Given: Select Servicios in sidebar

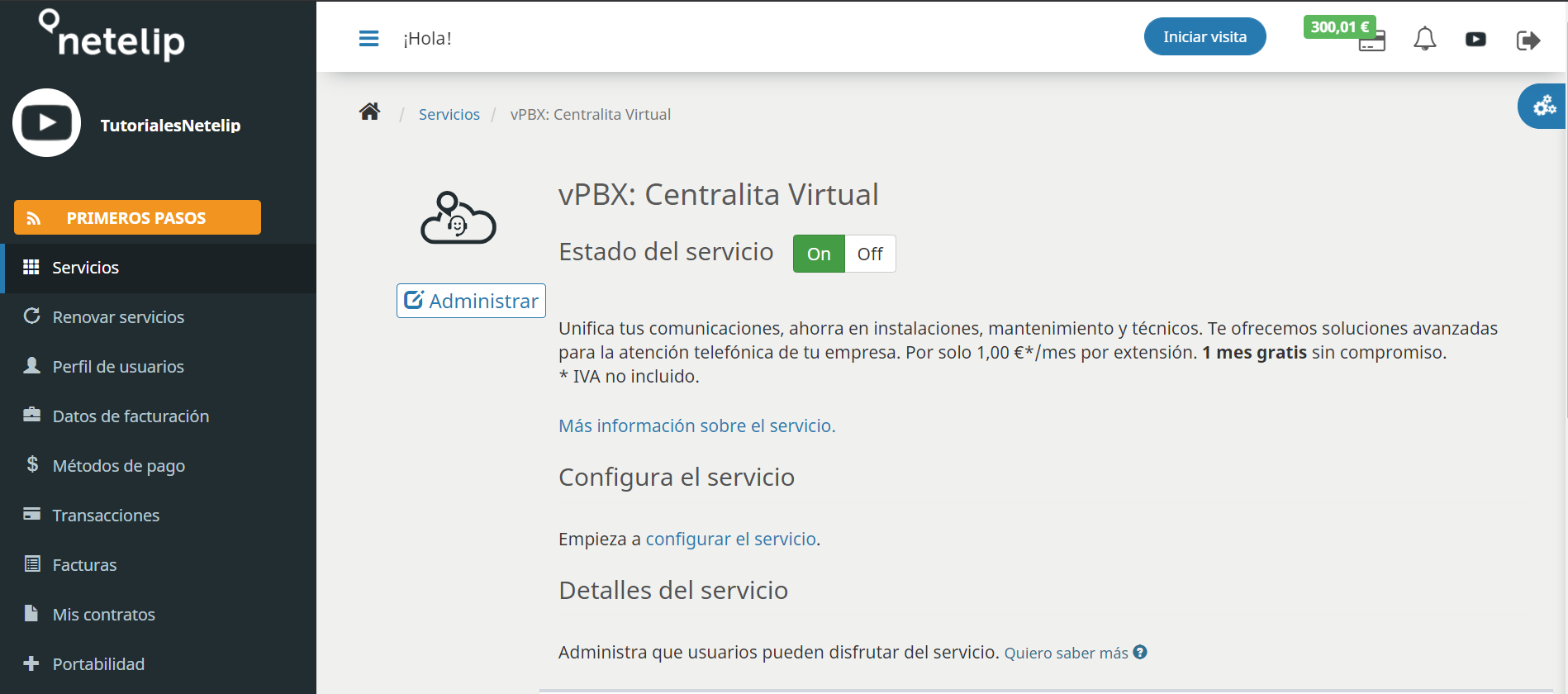Looking at the screenshot, I should (158, 268).
